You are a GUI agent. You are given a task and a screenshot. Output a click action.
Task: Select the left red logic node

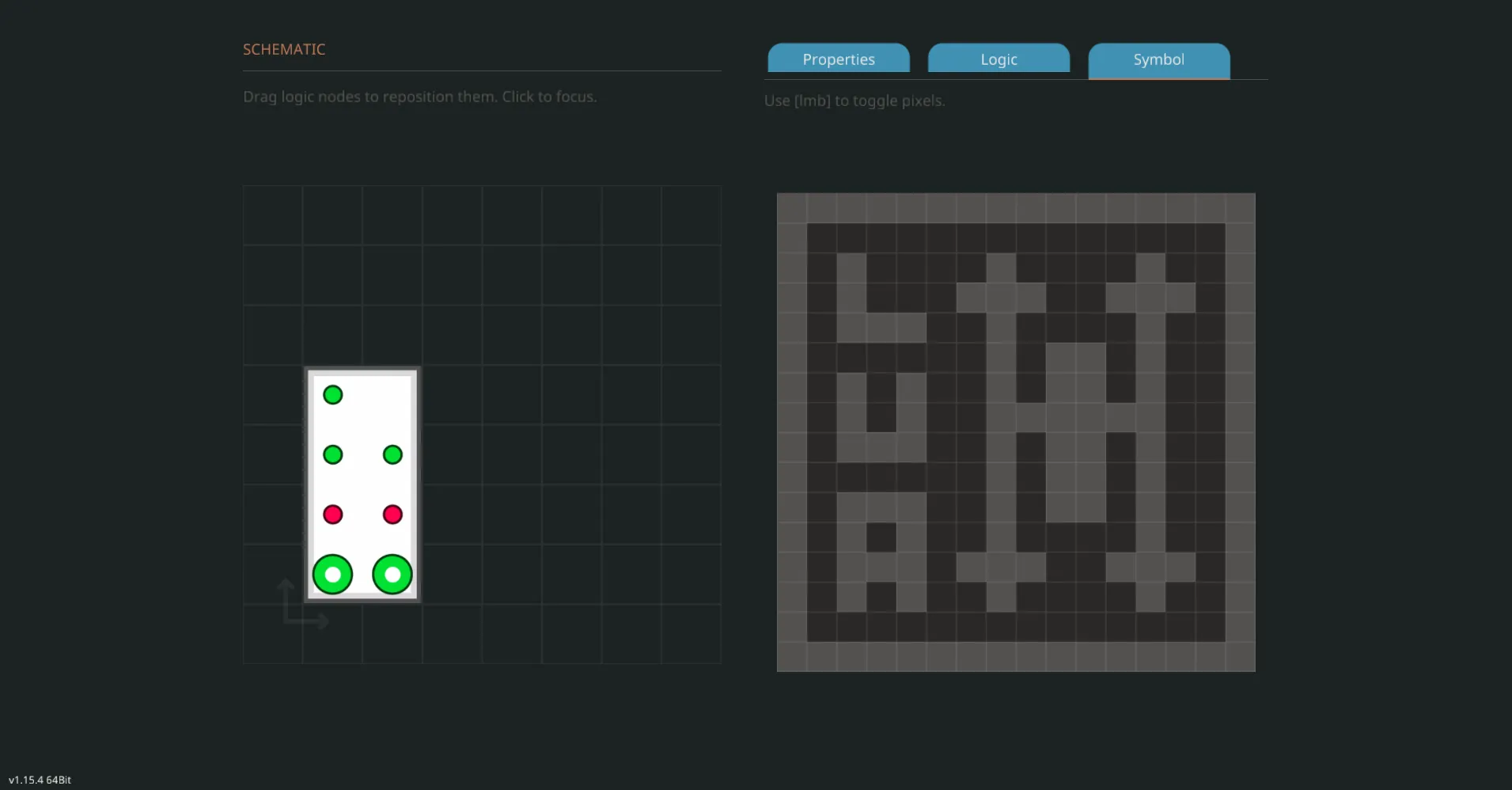point(333,515)
